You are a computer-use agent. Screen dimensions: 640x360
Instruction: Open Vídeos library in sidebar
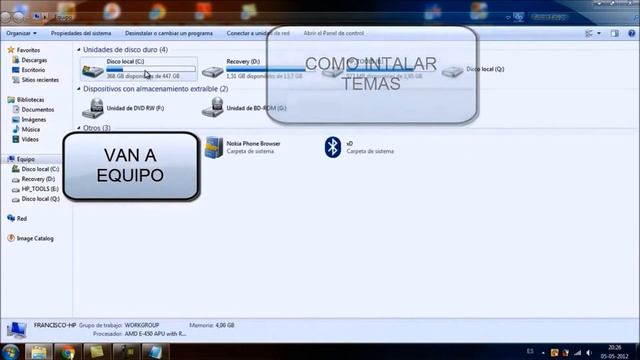click(x=30, y=139)
